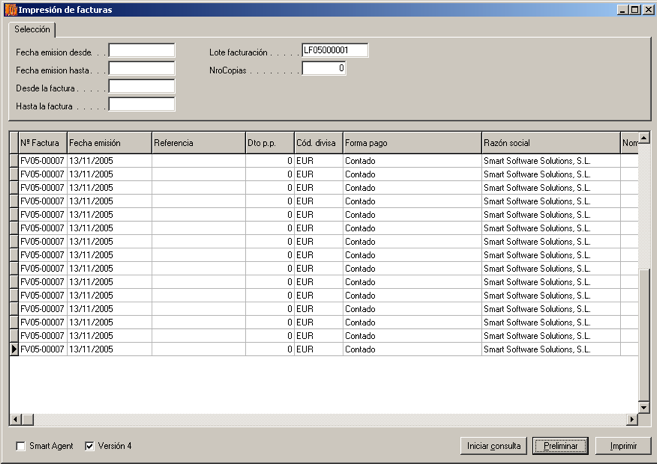Focus the Fecha emision hasta field

point(141,69)
